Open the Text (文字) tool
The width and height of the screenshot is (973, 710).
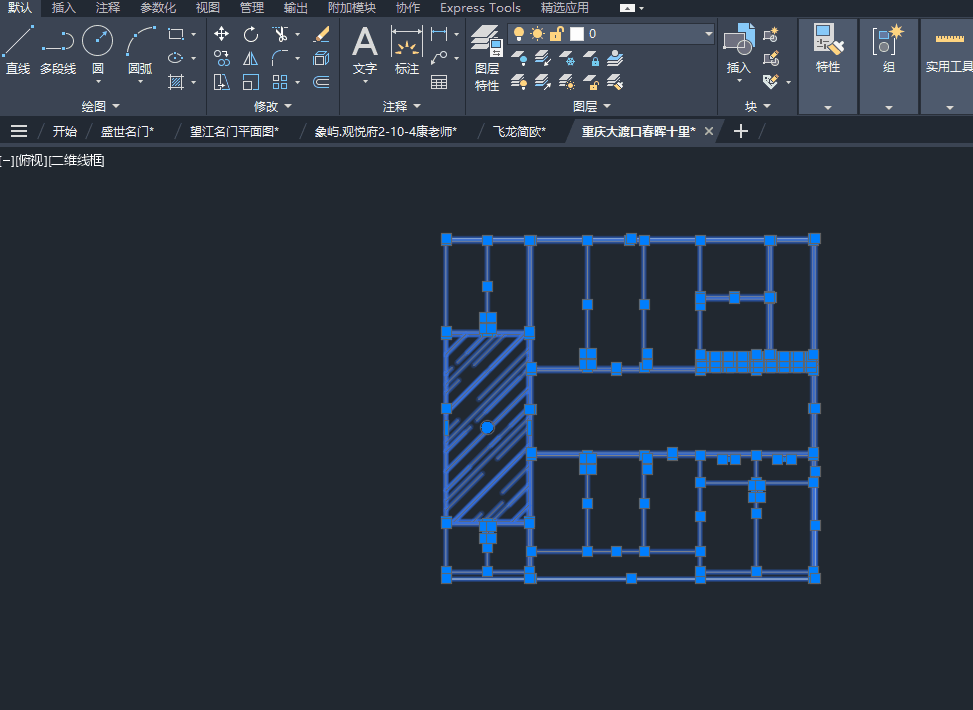click(365, 51)
